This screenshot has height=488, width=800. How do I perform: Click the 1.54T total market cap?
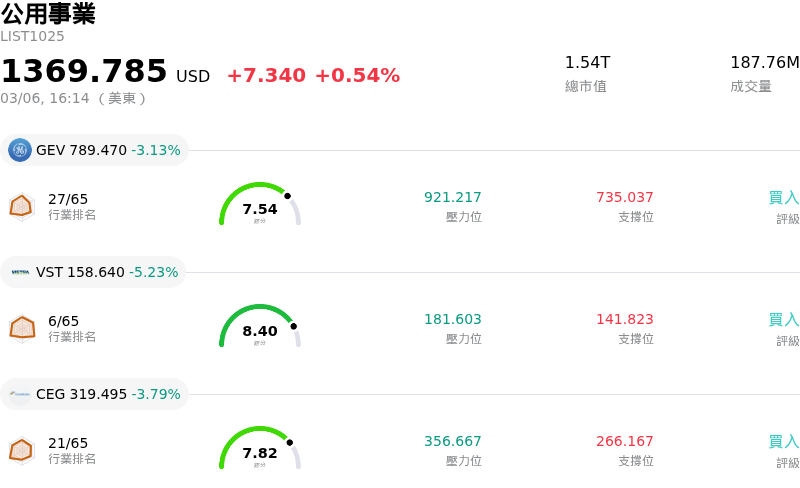(x=587, y=63)
